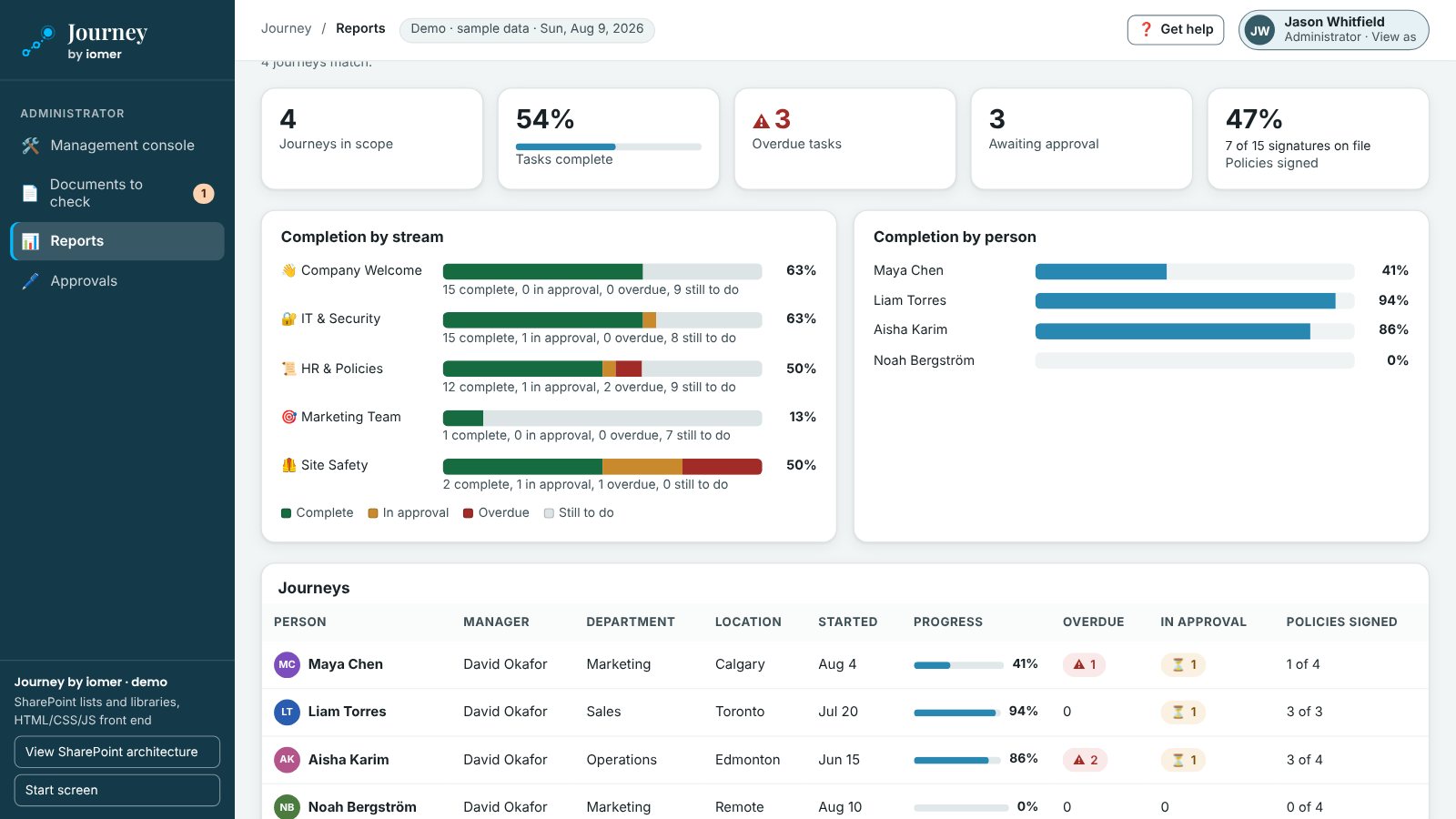Viewport: 1456px width, 819px height.
Task: Click the Tasks complete 54% progress bar
Action: (x=608, y=147)
